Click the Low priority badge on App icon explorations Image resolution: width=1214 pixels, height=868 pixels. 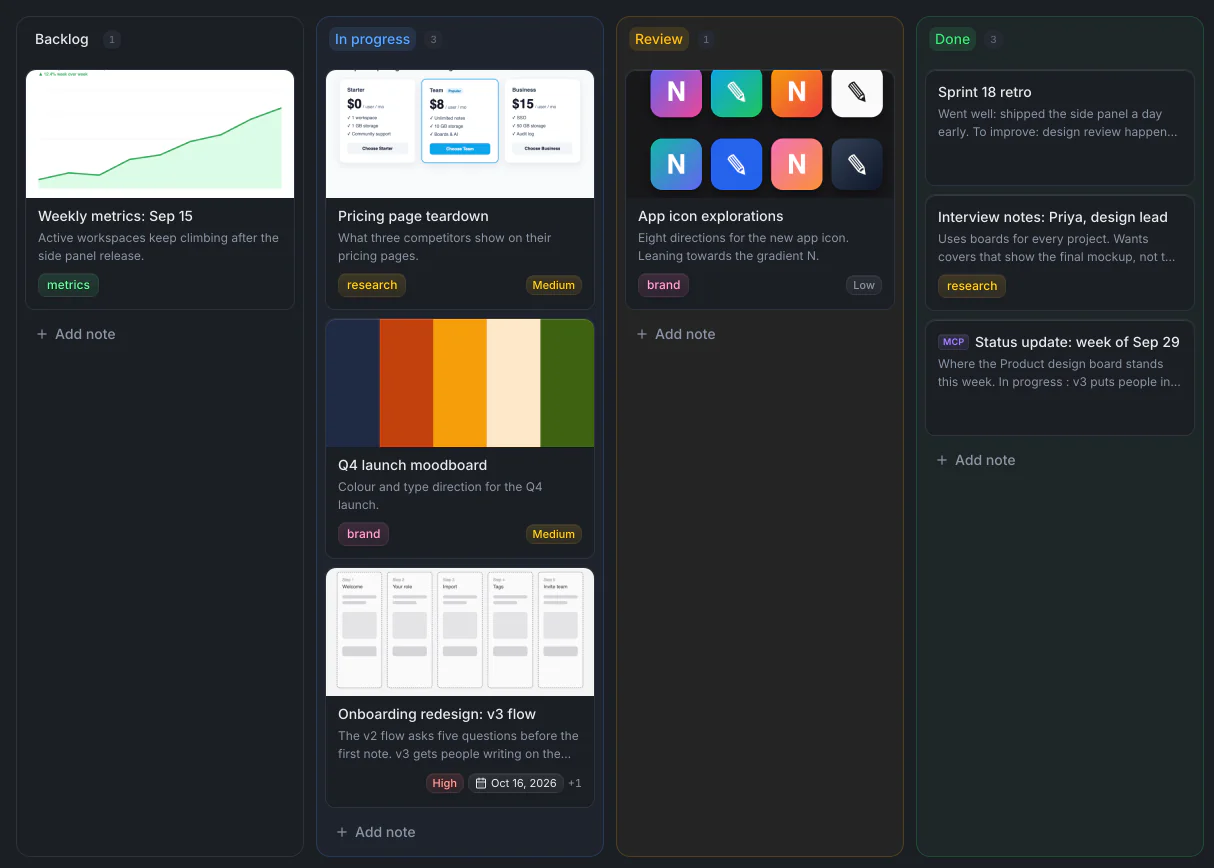[x=864, y=285]
